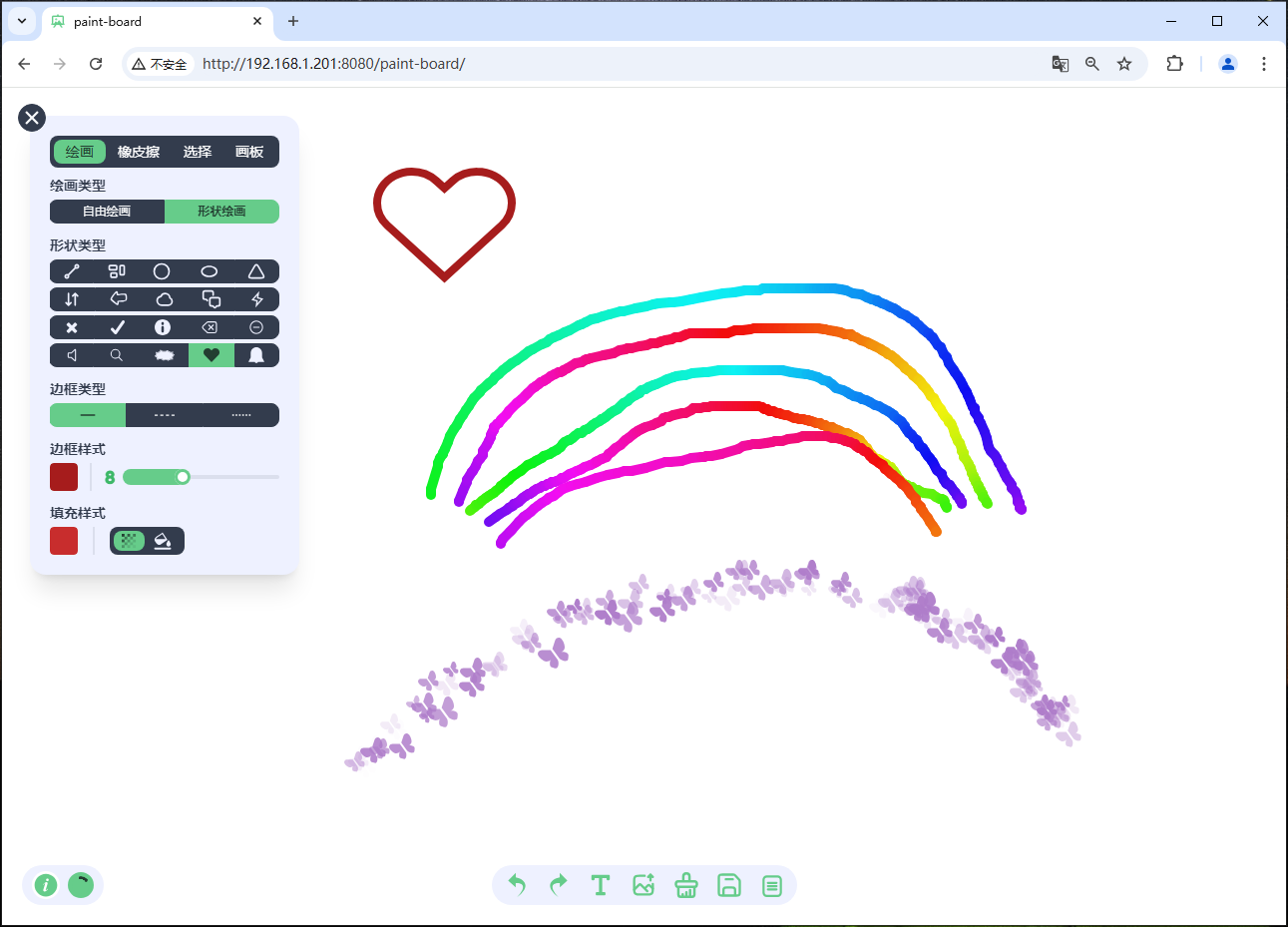
Task: Add text with the T tool
Action: coord(601,885)
